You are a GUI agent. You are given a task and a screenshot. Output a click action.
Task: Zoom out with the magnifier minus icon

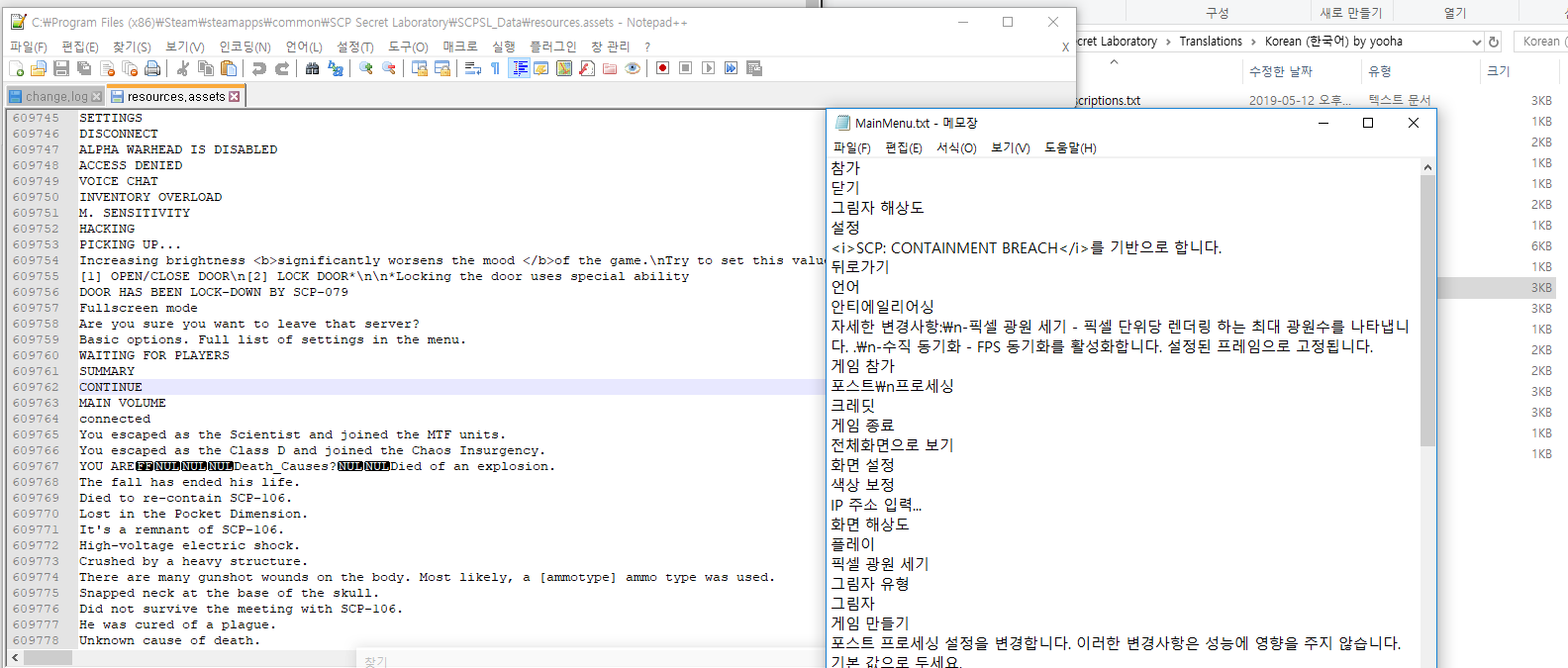pyautogui.click(x=389, y=68)
